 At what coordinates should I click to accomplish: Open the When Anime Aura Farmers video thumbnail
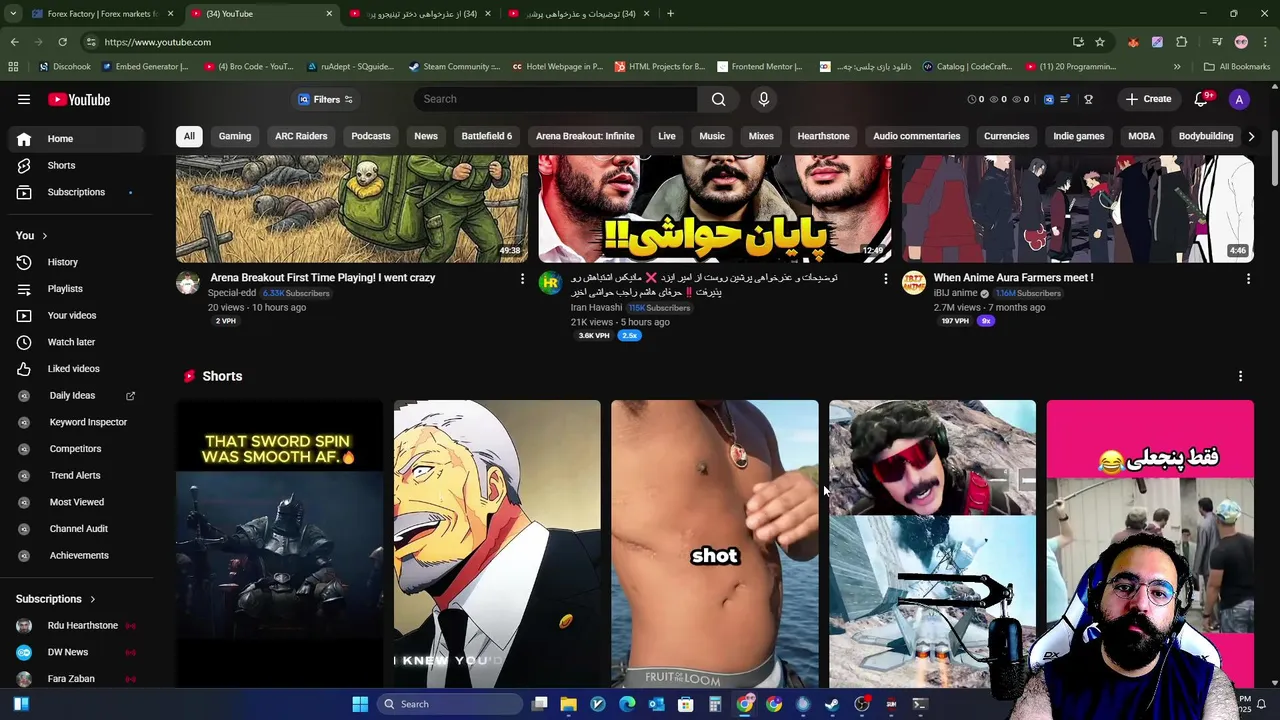pyautogui.click(x=1077, y=209)
